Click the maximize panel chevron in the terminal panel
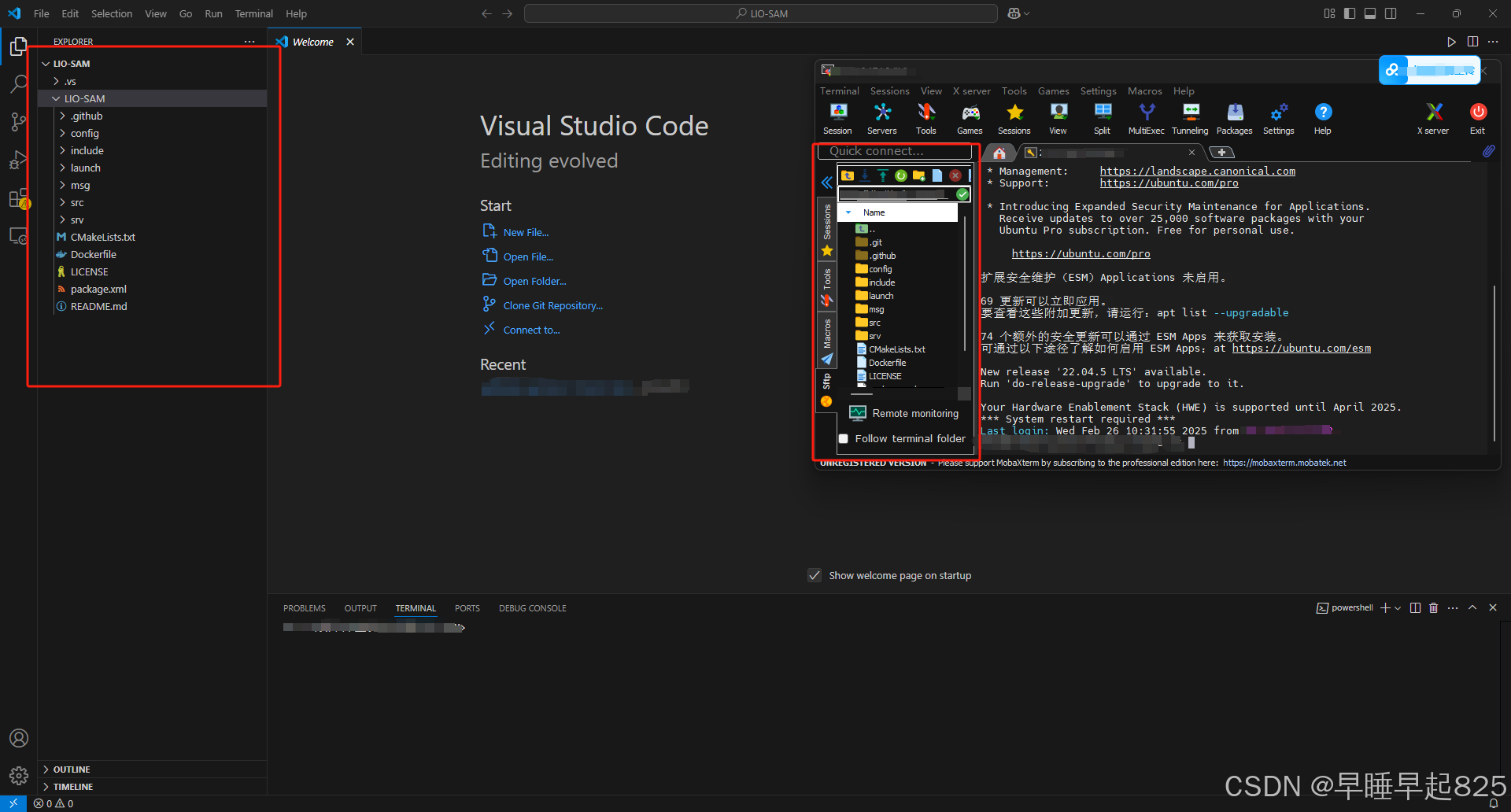 (1472, 607)
